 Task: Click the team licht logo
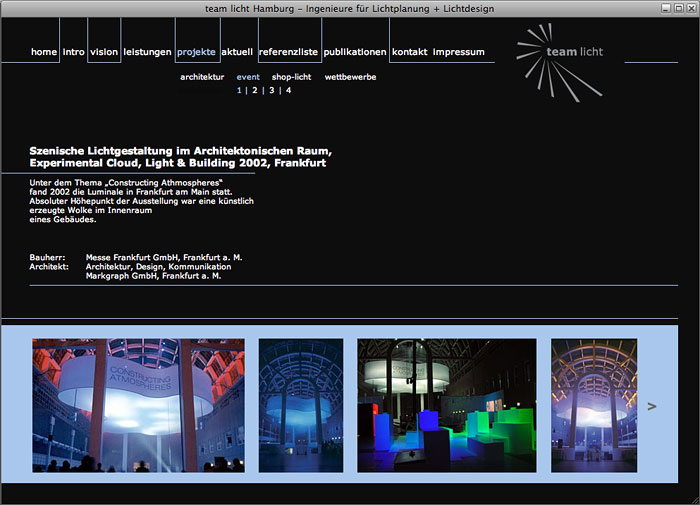pos(560,62)
